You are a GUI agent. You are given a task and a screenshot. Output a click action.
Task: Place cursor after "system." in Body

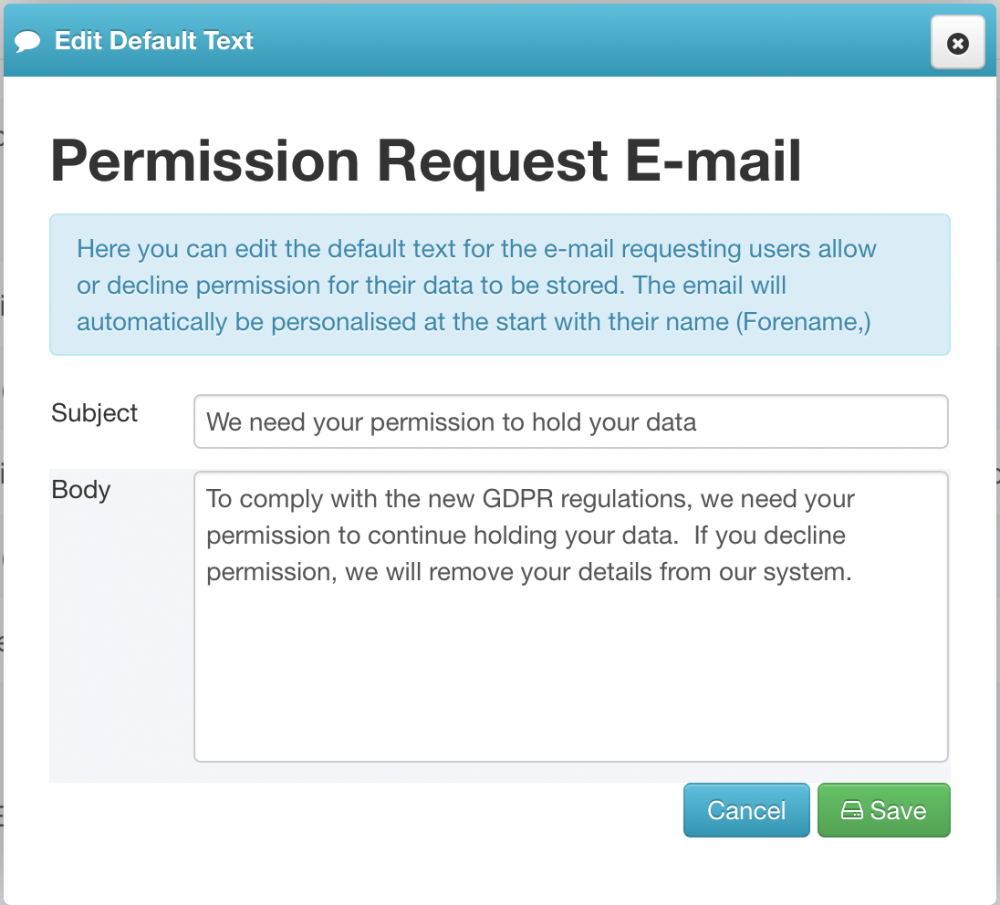[853, 572]
